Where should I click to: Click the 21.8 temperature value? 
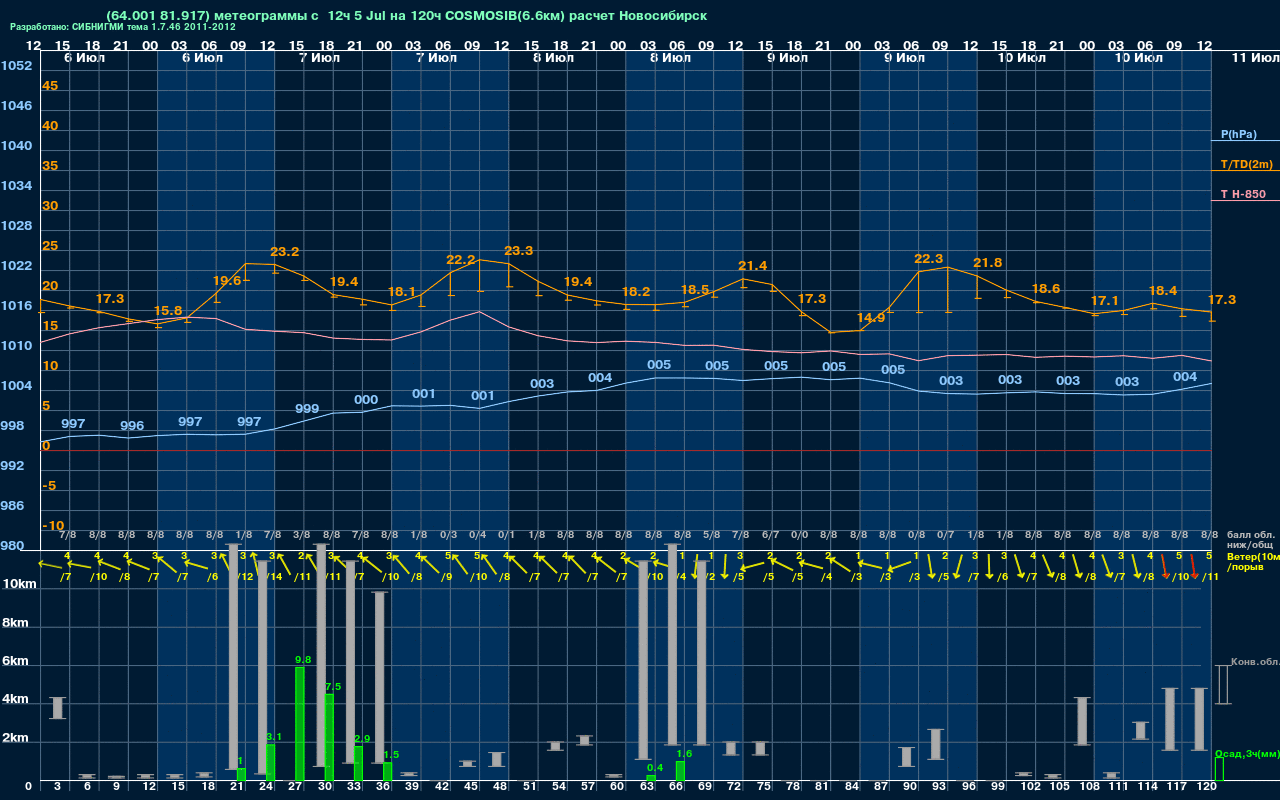pyautogui.click(x=988, y=263)
